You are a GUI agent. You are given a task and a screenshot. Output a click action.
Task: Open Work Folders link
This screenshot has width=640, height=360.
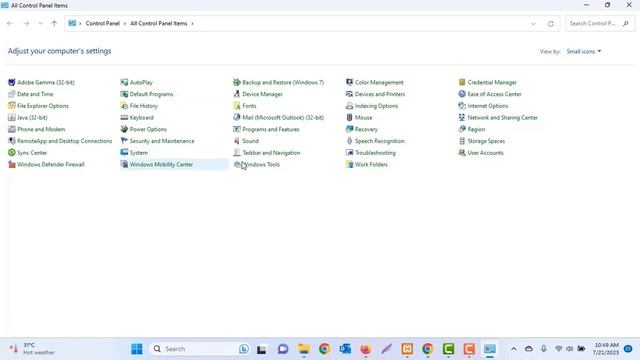tap(371, 164)
